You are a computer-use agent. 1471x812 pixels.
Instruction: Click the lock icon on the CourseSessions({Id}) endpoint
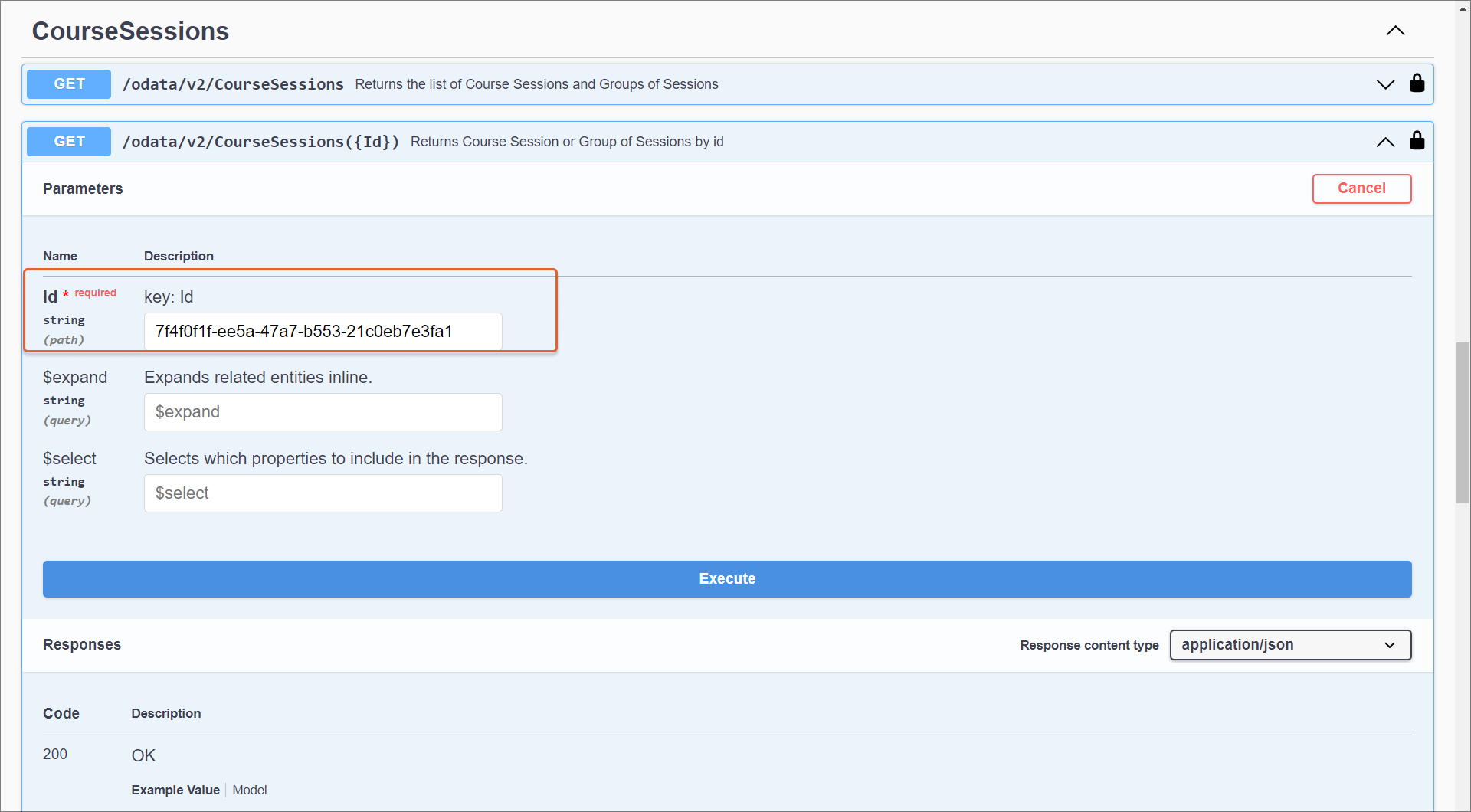1417,141
